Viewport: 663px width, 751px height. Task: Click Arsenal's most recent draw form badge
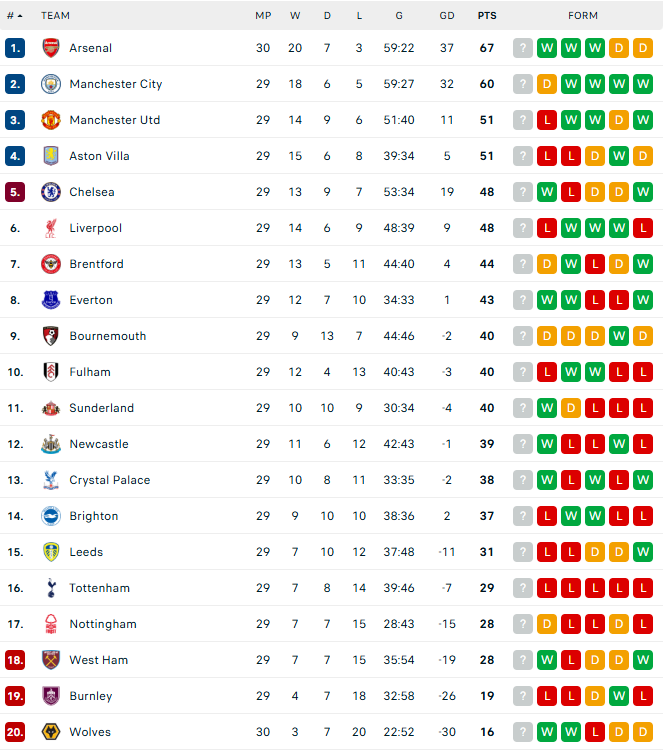[619, 48]
